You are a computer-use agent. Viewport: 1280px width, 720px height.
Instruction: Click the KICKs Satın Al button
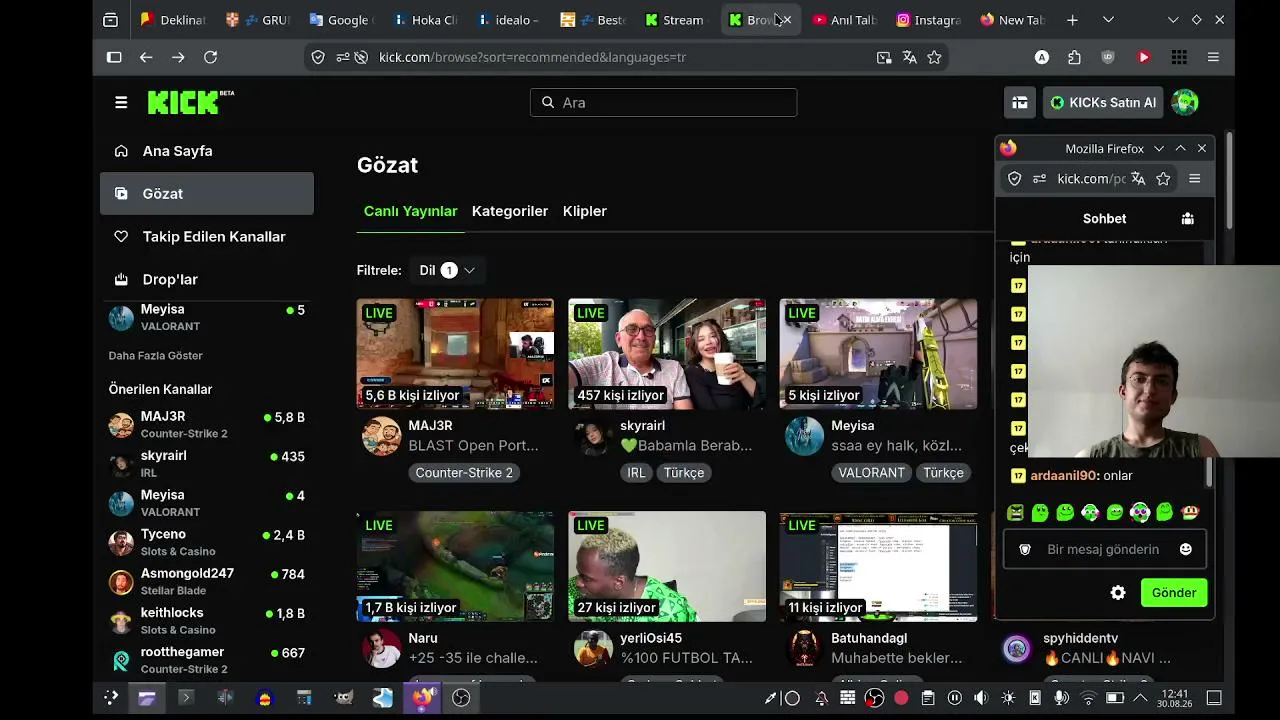tap(1102, 102)
